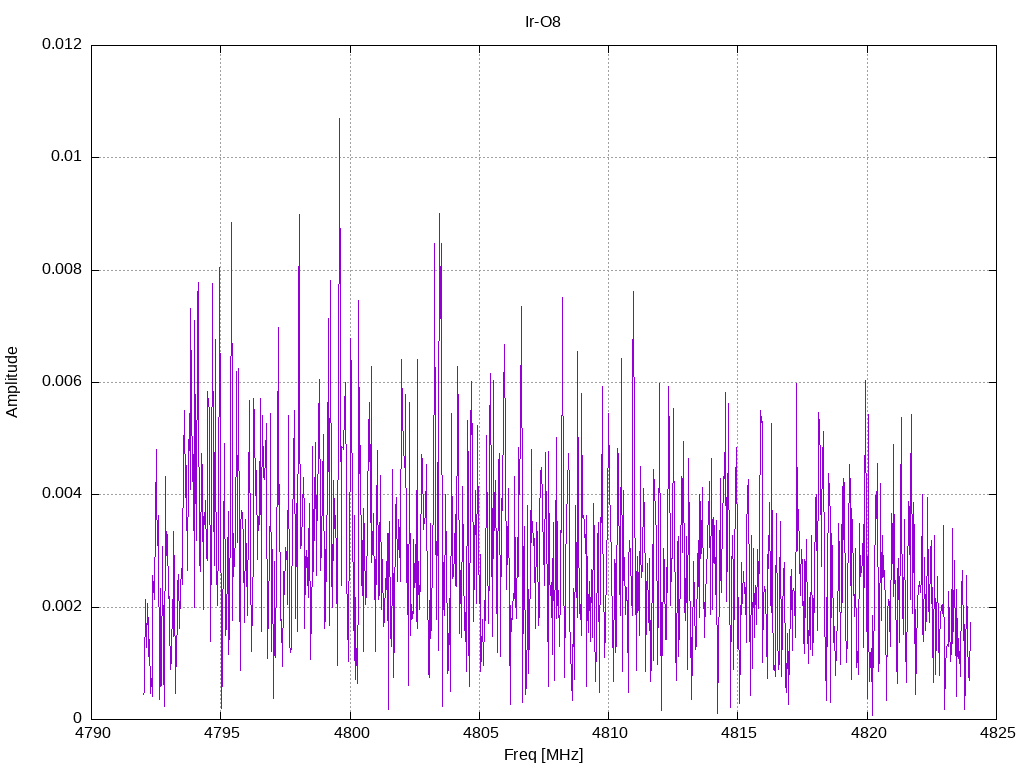Click the 4815 x-axis tick label
1024x768 pixels.
739,733
